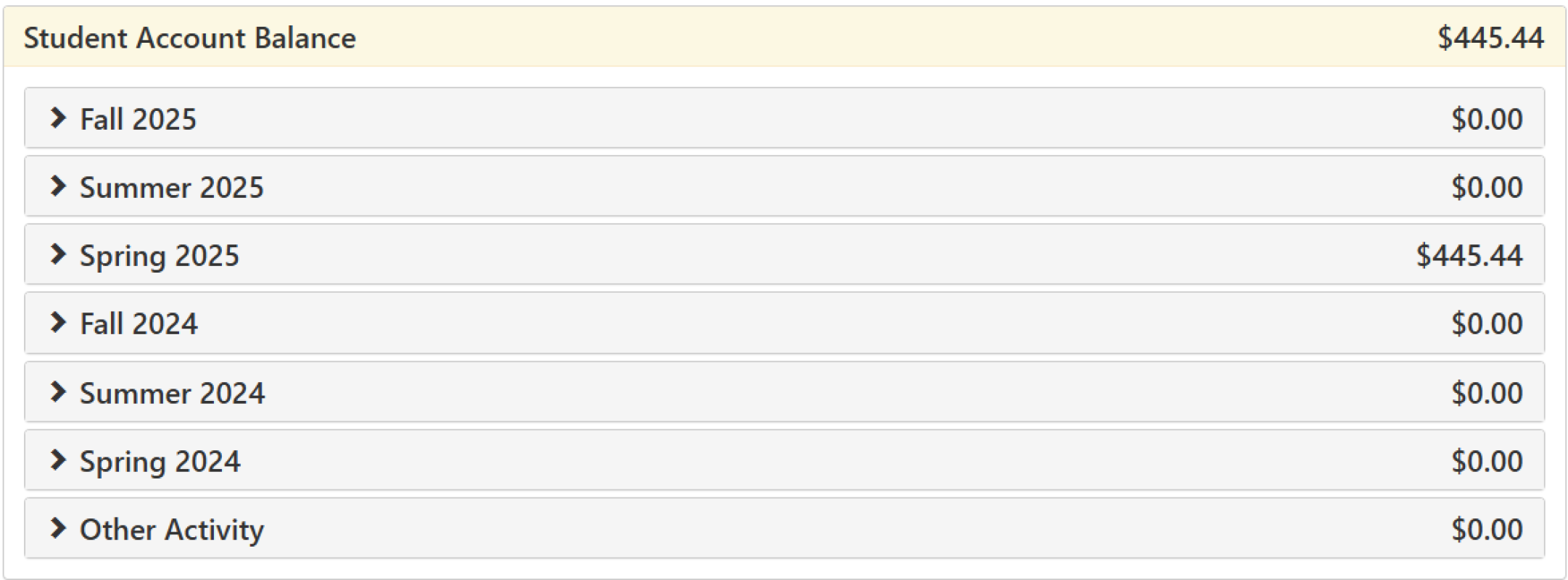Click the Fall 2025 $0.00 amount
Viewport: 1568px width, 580px height.
pos(1486,120)
